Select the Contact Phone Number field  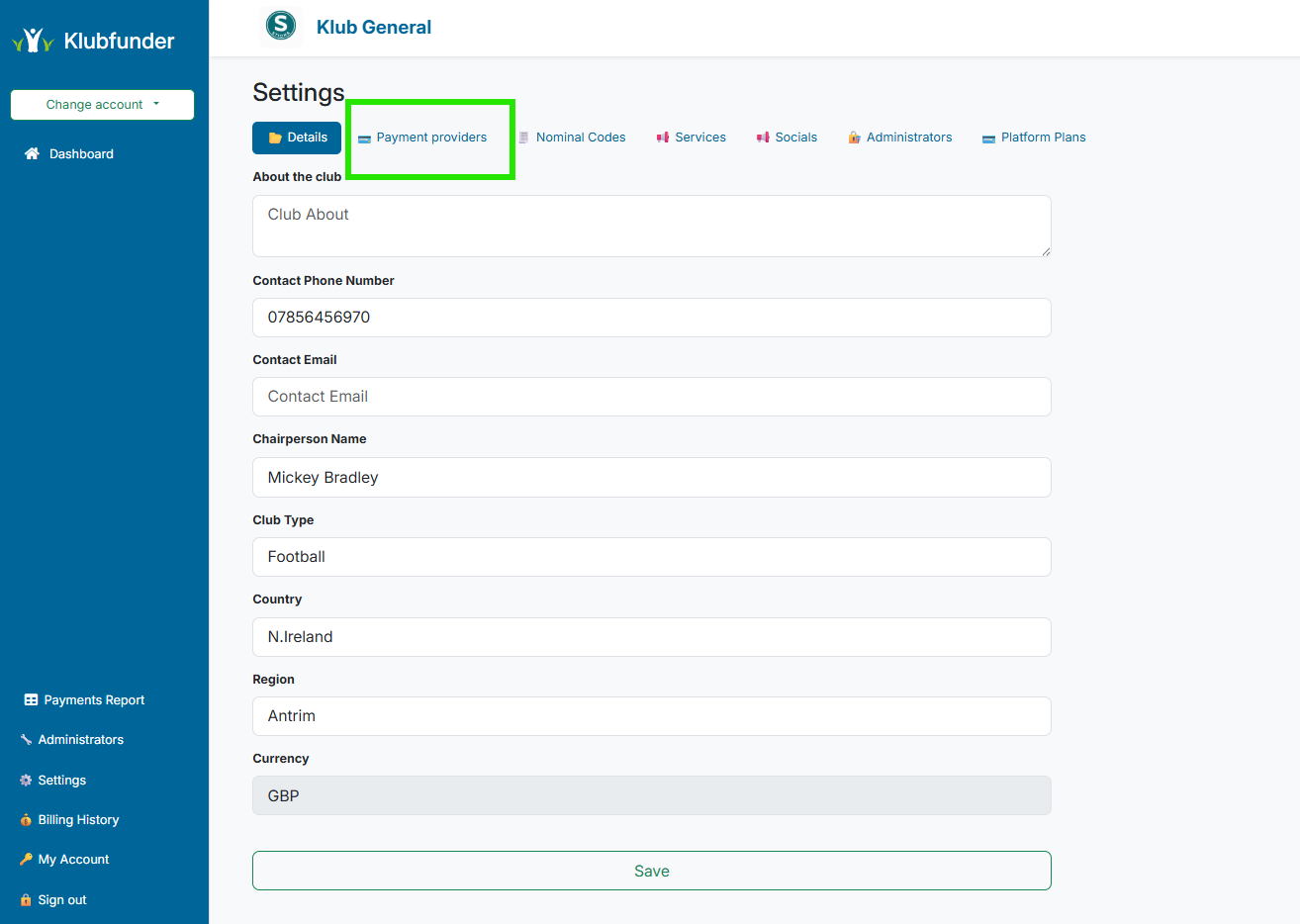tap(651, 317)
